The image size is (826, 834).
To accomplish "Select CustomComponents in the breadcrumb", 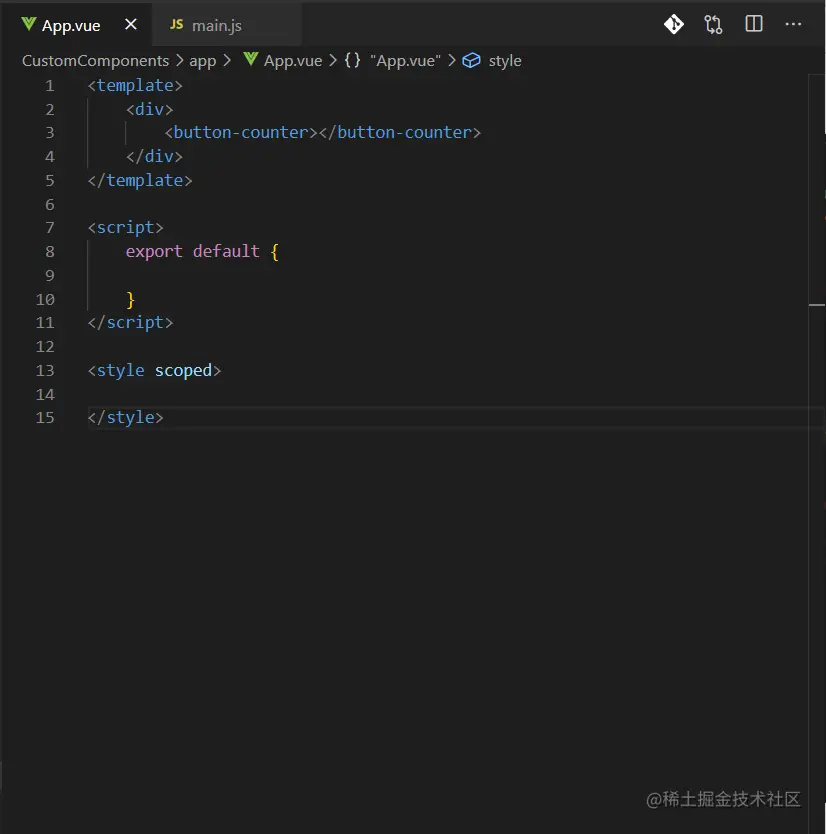I will pos(96,61).
